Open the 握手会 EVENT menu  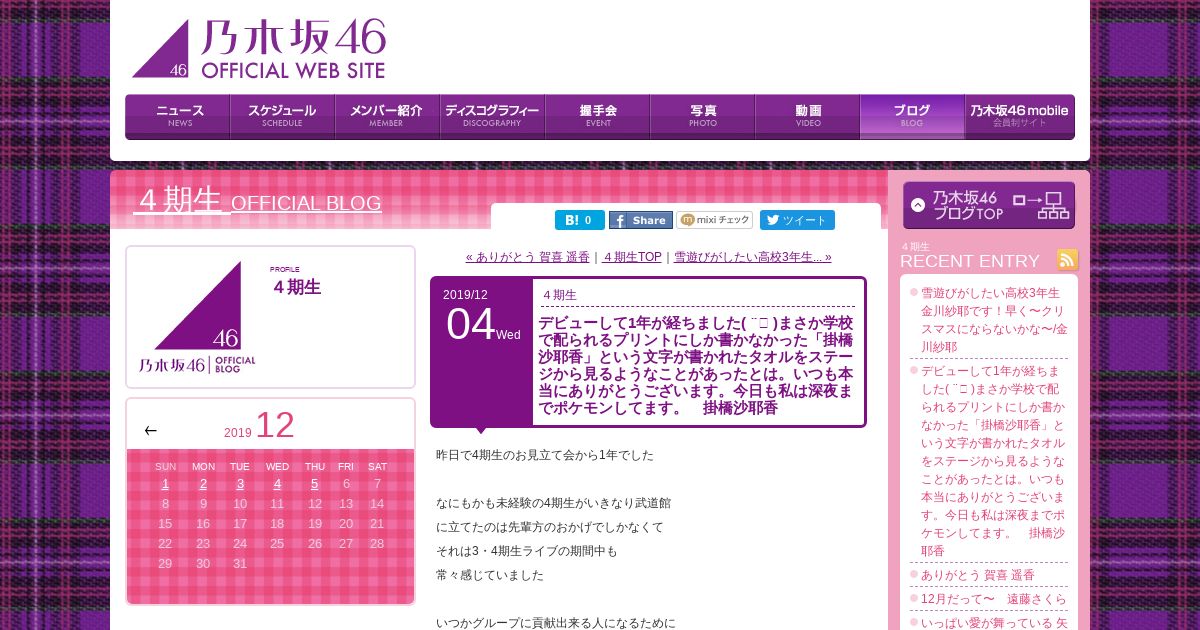[598, 117]
